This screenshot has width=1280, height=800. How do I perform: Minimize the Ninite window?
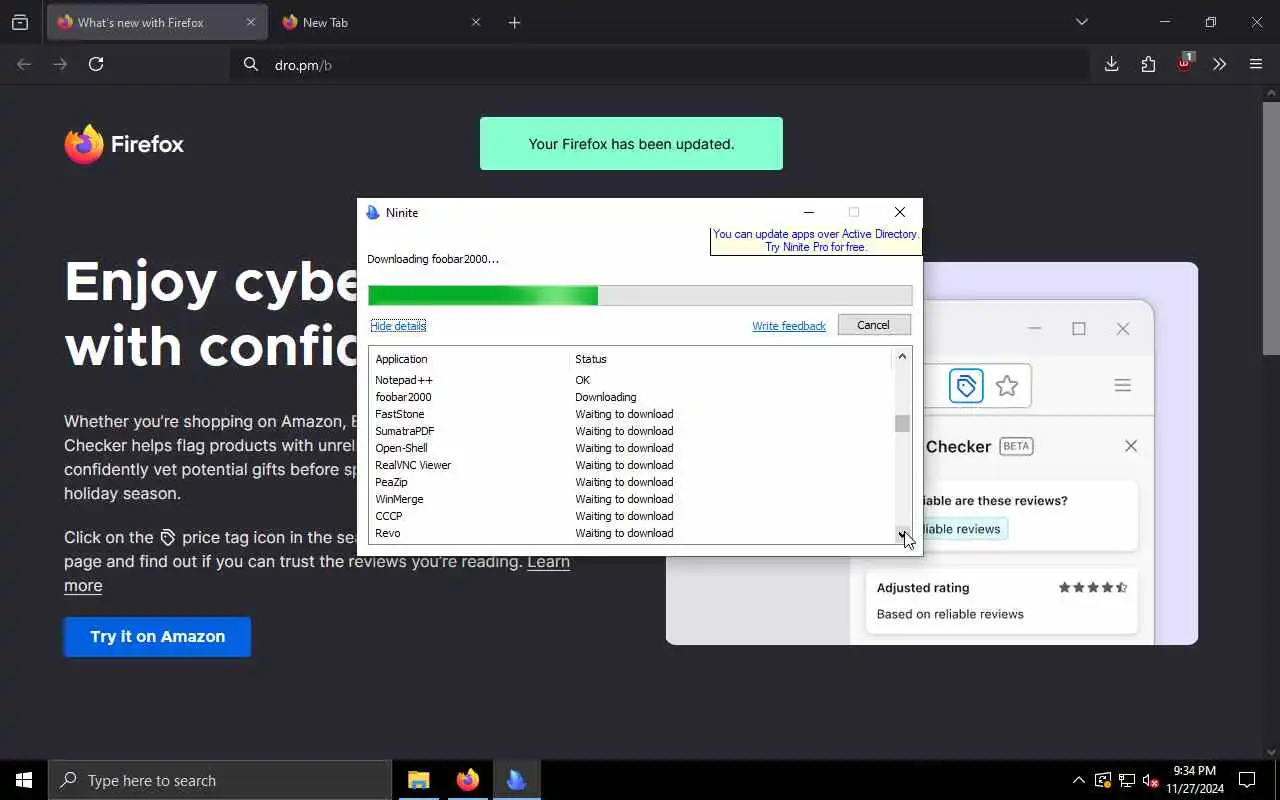809,212
